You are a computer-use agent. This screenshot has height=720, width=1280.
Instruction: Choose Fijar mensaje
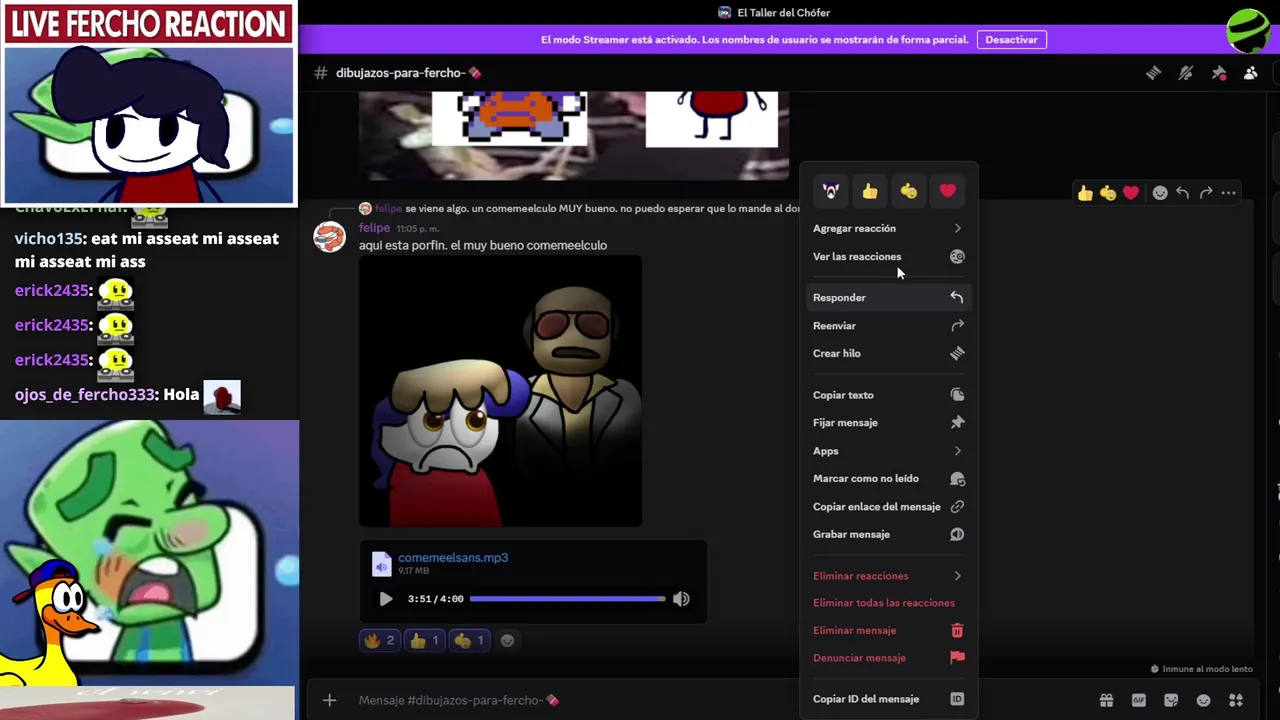[x=888, y=422]
